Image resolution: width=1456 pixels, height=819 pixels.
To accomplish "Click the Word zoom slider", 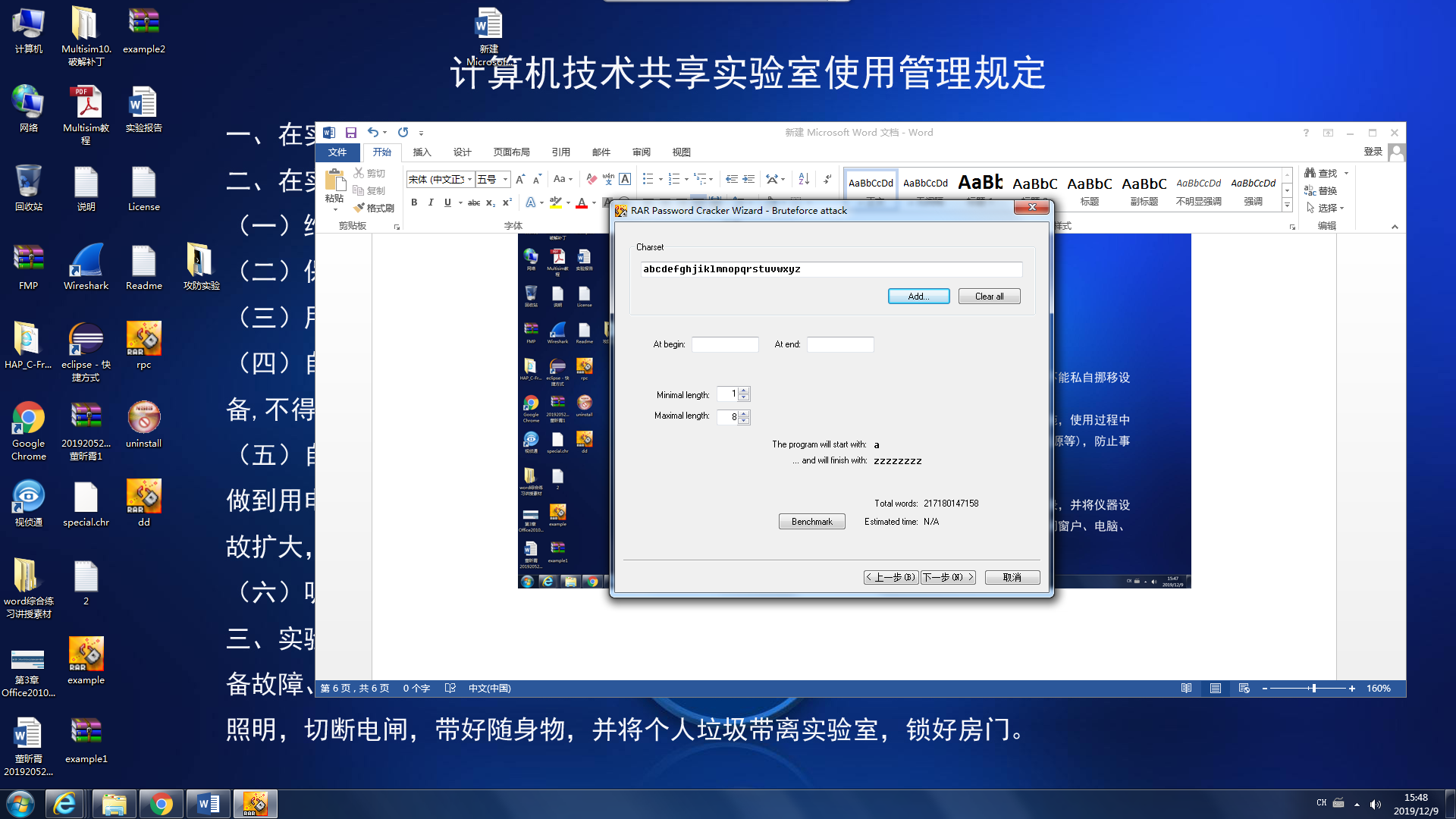I will coord(1313,689).
